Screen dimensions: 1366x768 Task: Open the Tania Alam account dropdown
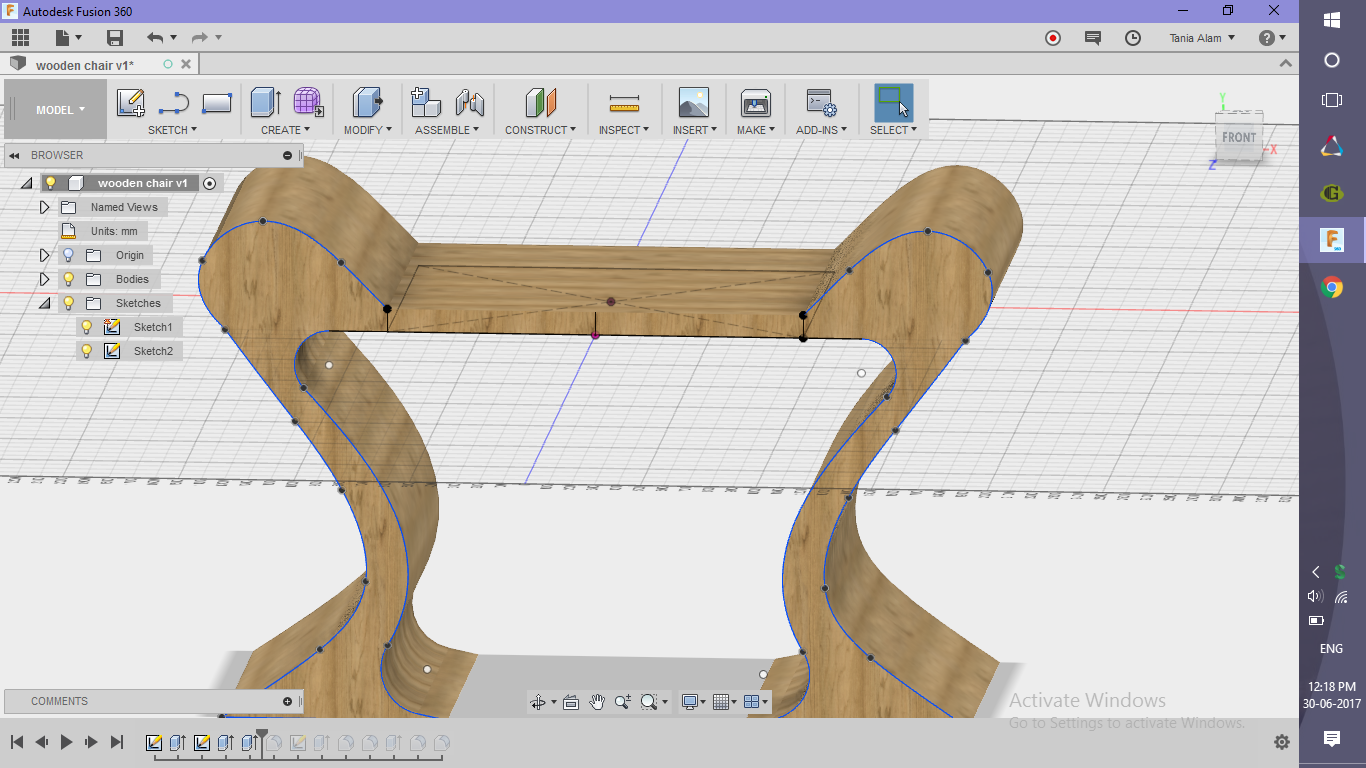coord(1202,38)
